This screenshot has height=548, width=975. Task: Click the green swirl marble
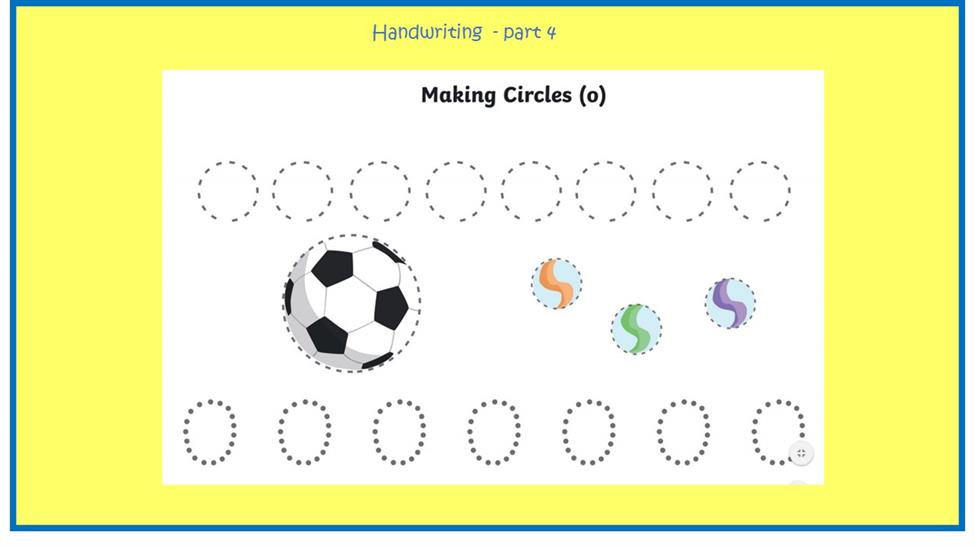636,329
